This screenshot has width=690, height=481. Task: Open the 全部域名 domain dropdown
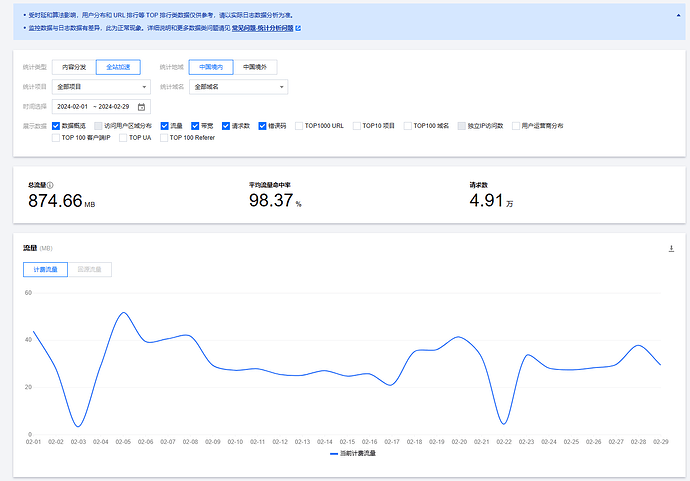click(239, 87)
